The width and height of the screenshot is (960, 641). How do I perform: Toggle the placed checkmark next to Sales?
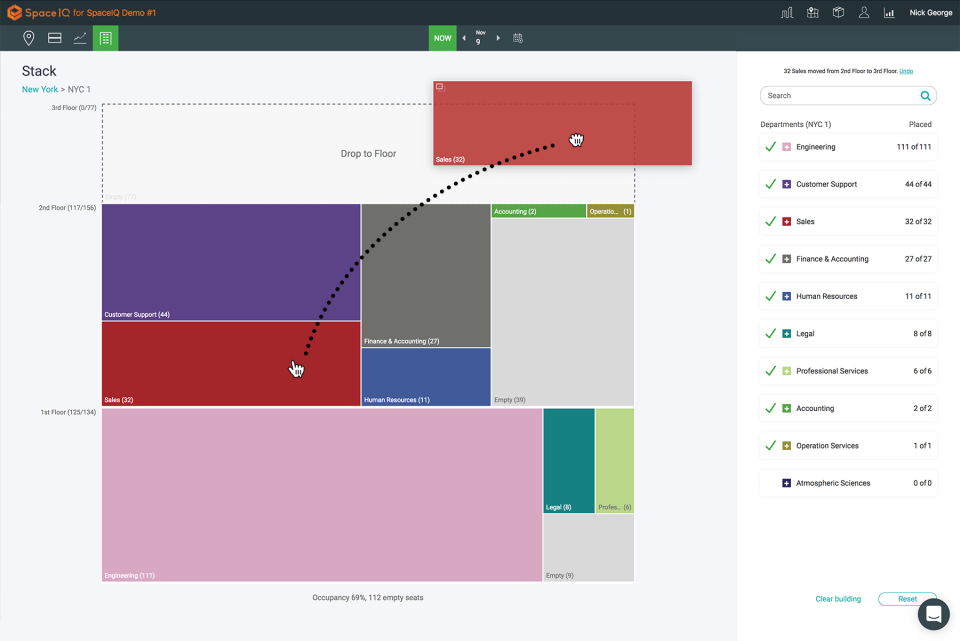click(x=769, y=221)
